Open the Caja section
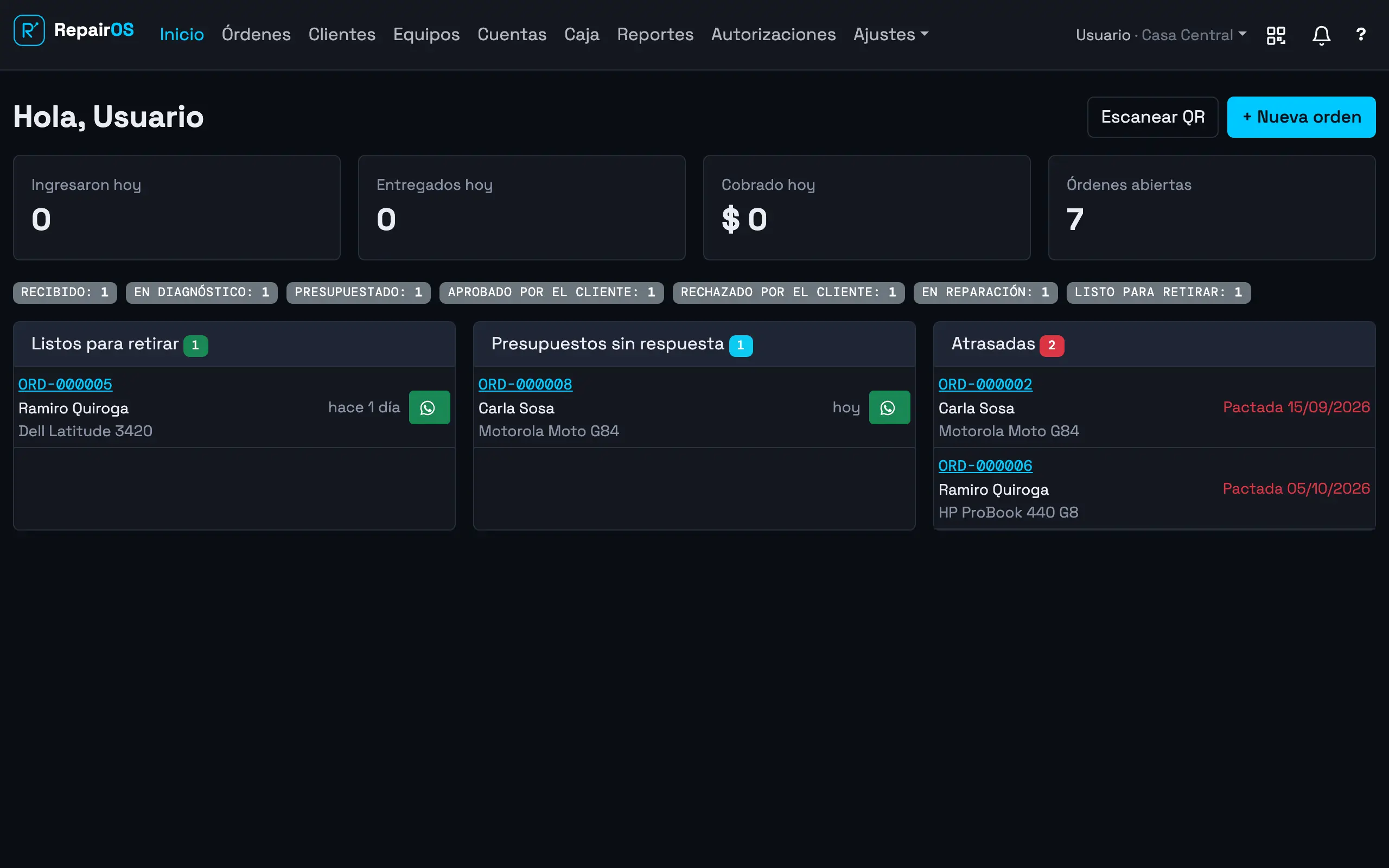Screen dimensions: 1389x868 pos(582,34)
